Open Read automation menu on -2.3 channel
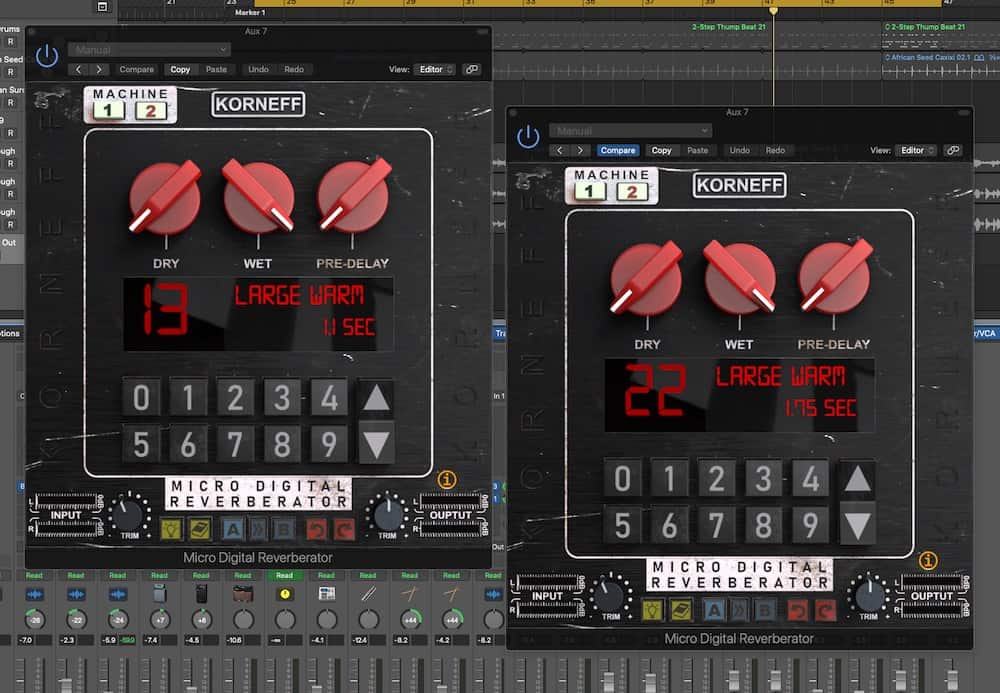 76,576
